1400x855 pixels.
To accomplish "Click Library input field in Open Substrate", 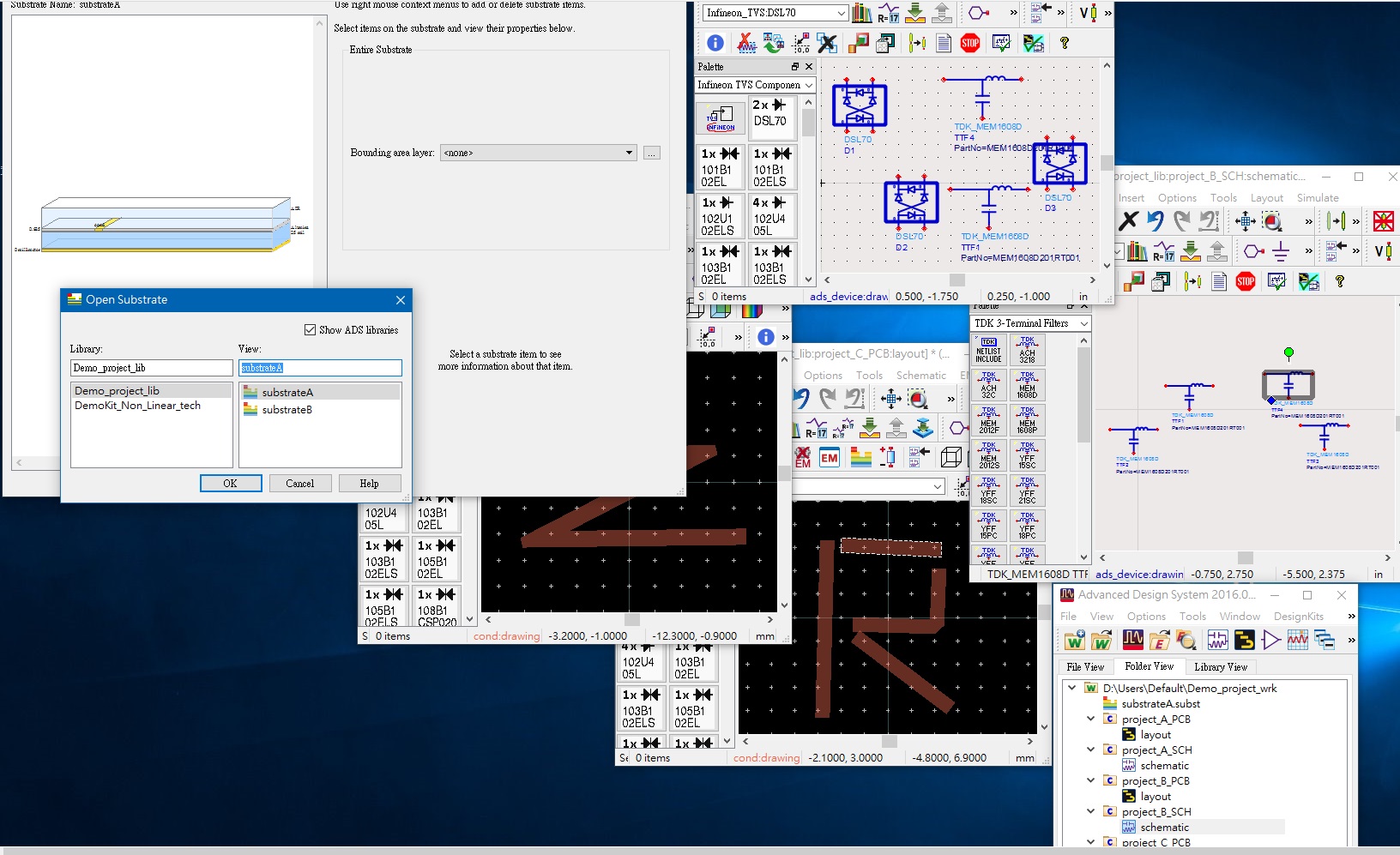I will (x=152, y=368).
